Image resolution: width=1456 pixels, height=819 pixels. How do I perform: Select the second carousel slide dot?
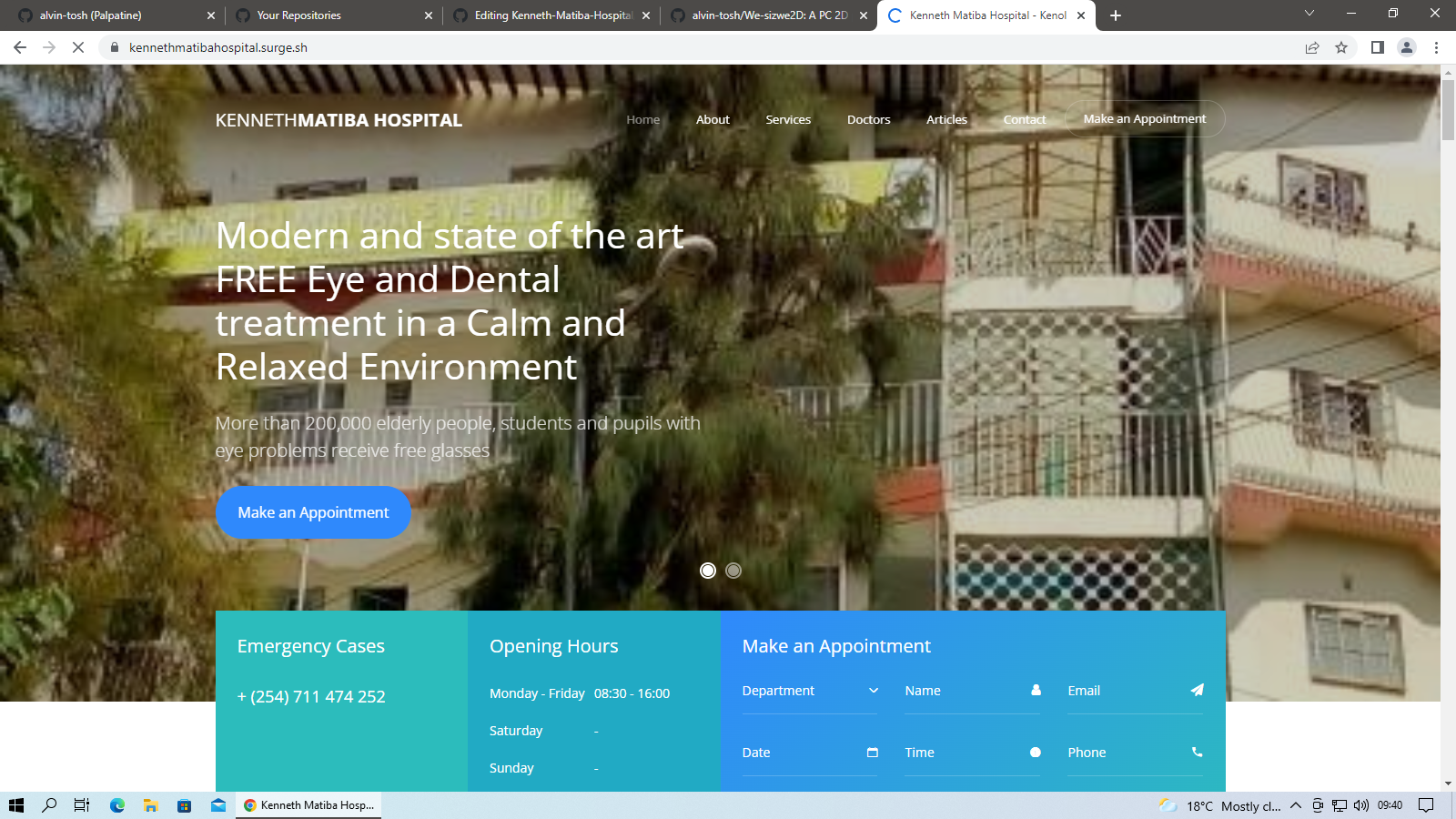(x=733, y=571)
